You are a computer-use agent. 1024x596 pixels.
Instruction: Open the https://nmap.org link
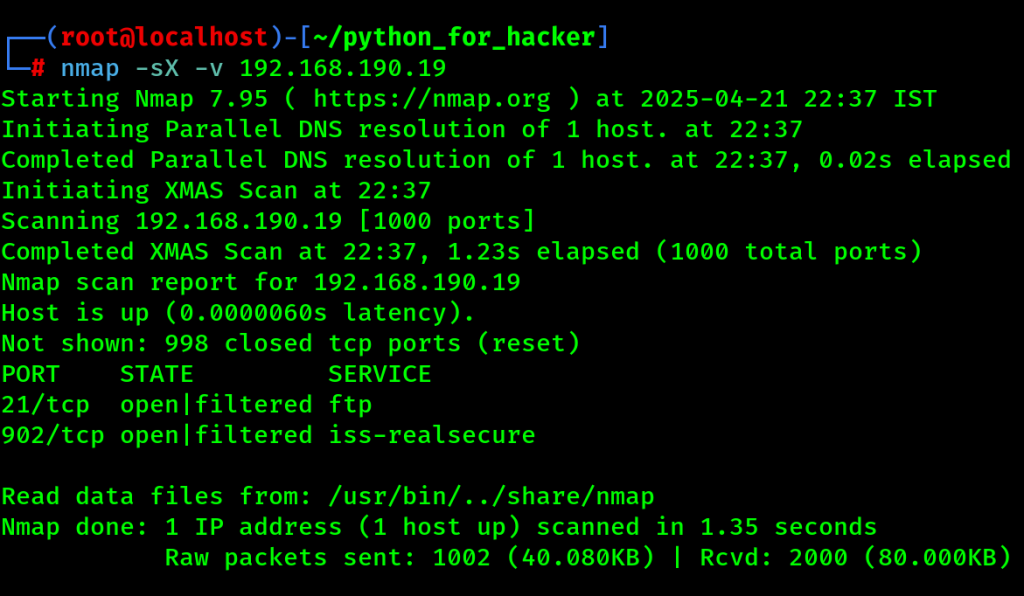click(432, 99)
